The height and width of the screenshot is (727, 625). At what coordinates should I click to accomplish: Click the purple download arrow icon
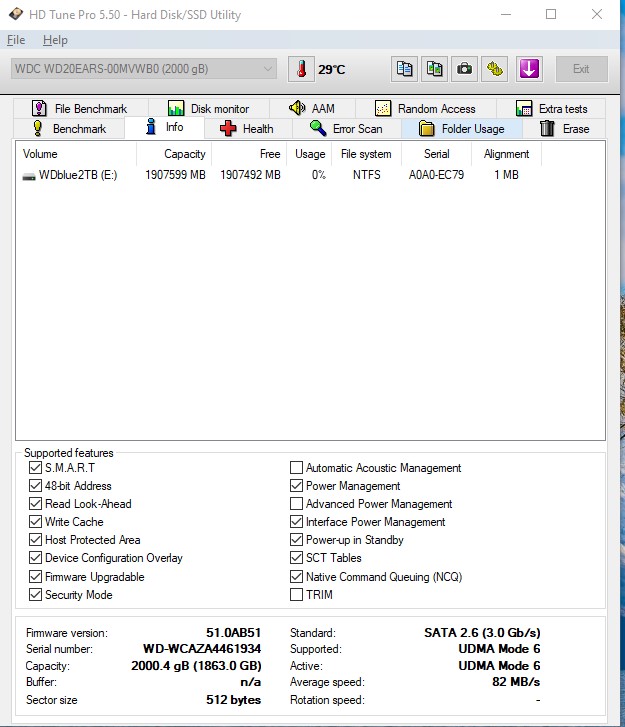click(529, 69)
